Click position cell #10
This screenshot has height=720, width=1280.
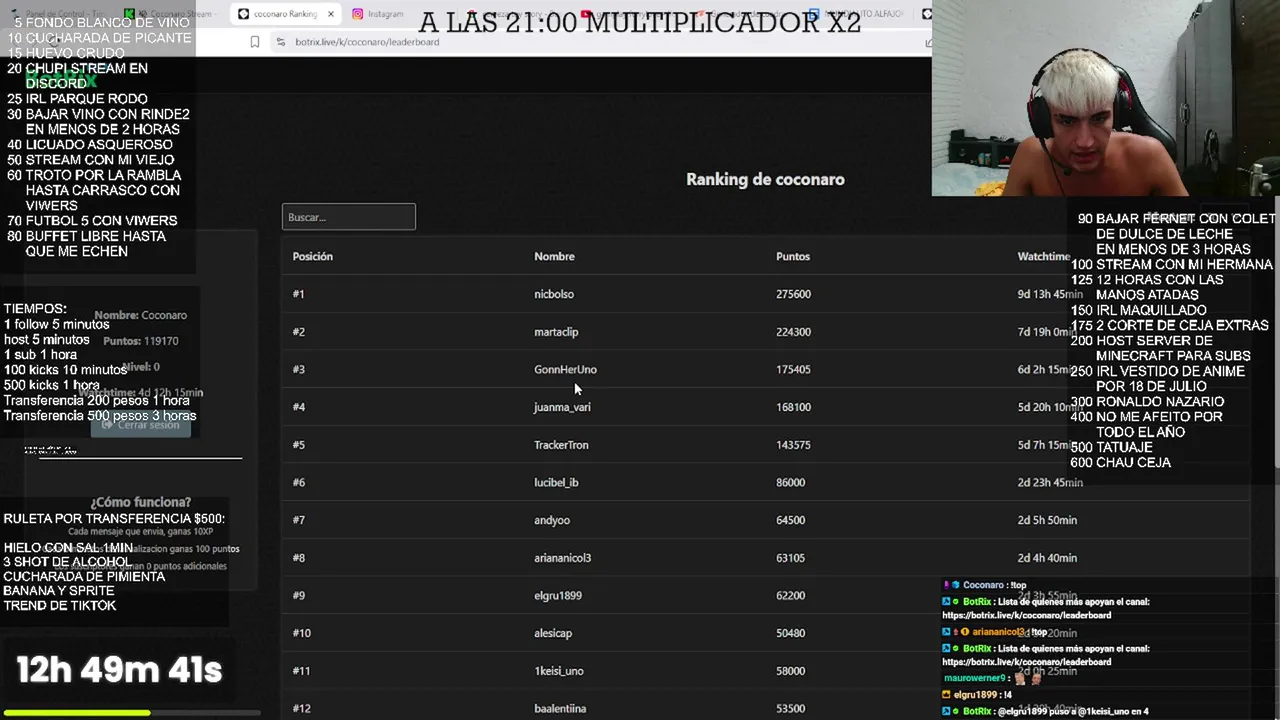pyautogui.click(x=301, y=633)
